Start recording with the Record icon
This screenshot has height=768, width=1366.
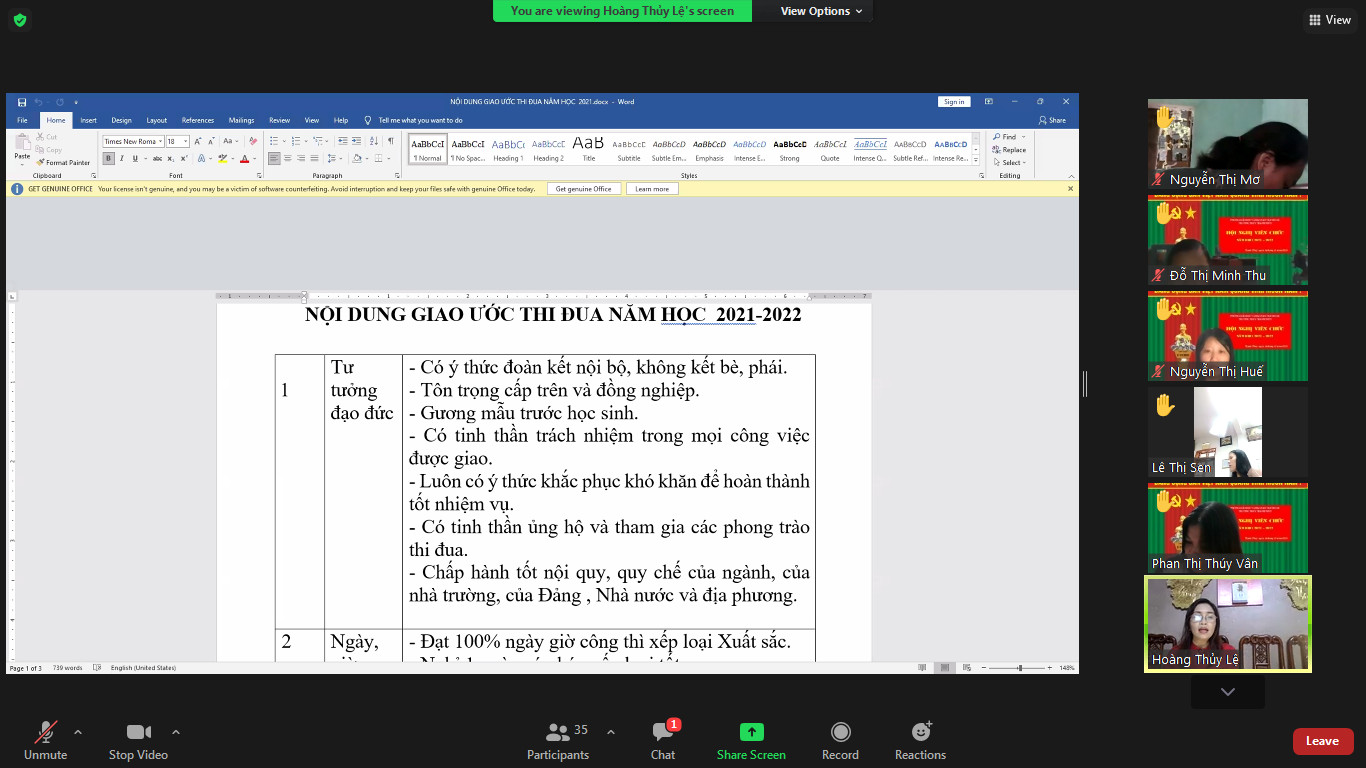[x=840, y=733]
